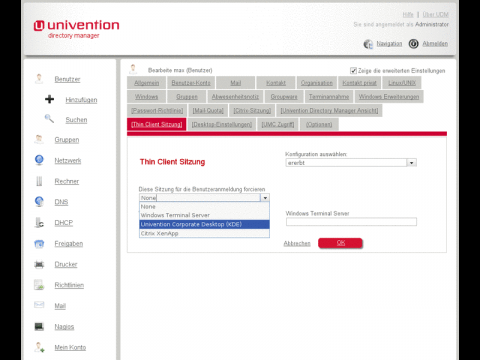Open the Windows Erweiterungen tab
The width and height of the screenshot is (480, 360).
[389, 97]
